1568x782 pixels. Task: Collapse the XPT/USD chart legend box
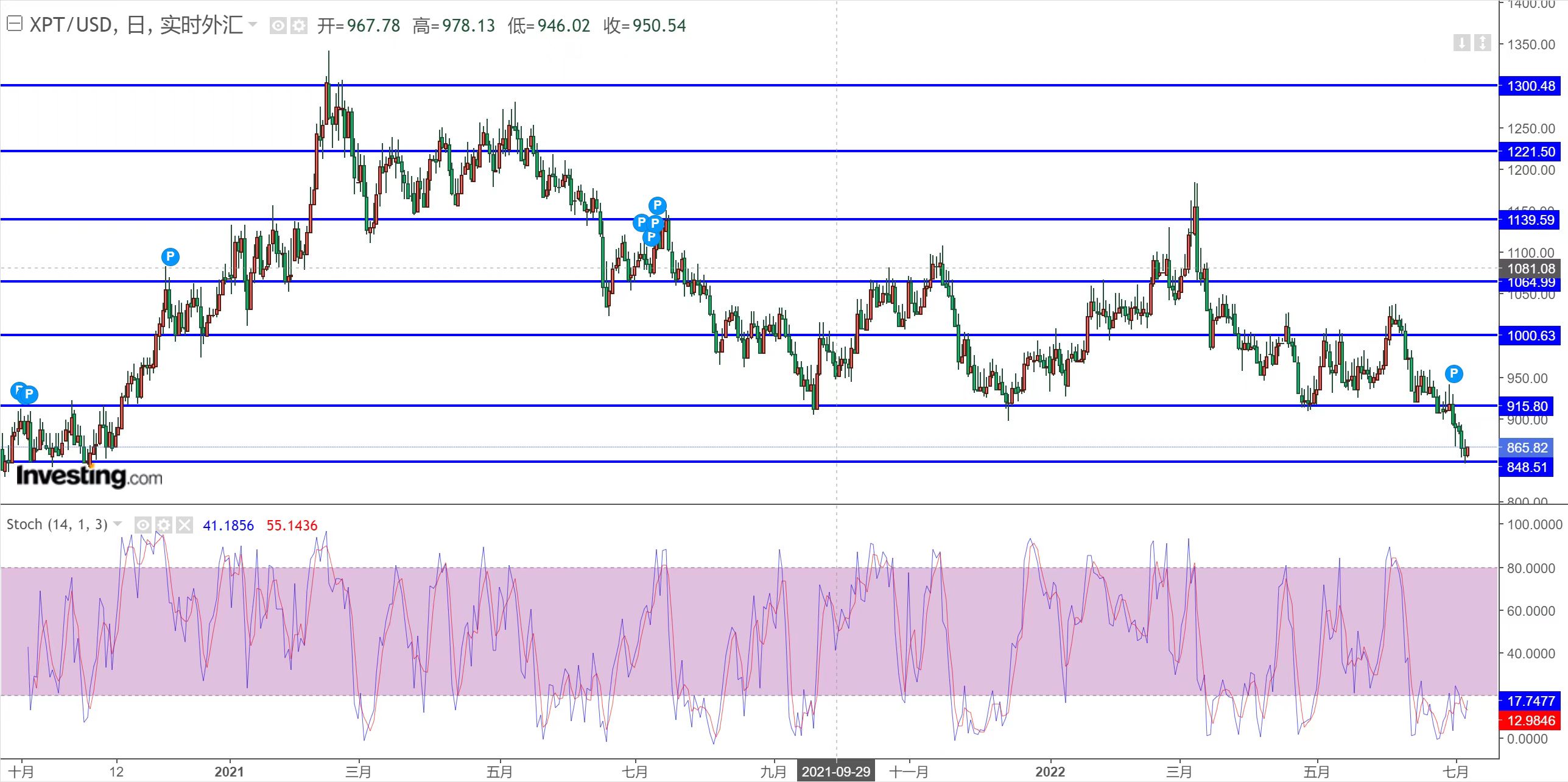pos(15,24)
